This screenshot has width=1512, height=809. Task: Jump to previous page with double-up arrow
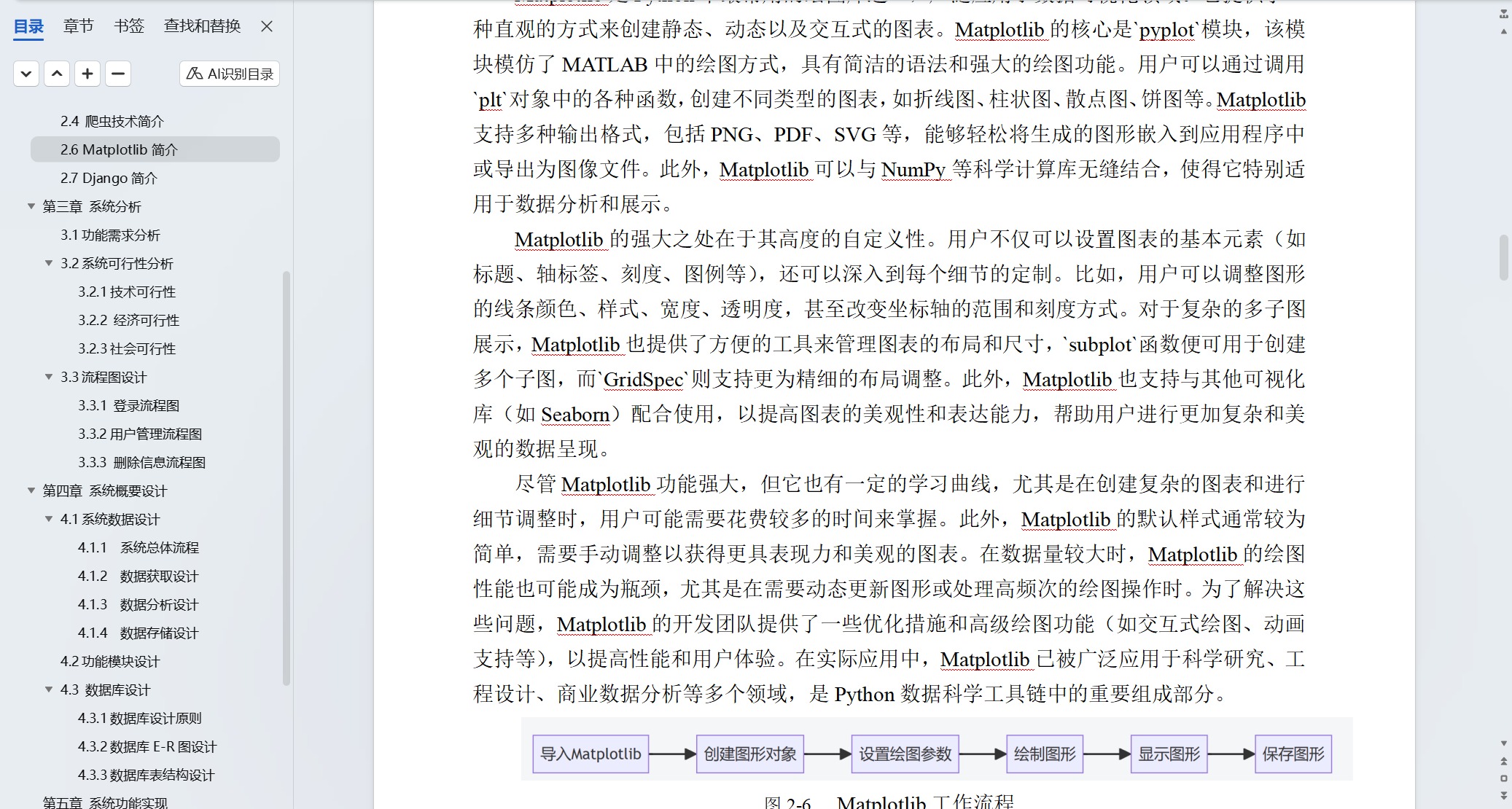1504,761
